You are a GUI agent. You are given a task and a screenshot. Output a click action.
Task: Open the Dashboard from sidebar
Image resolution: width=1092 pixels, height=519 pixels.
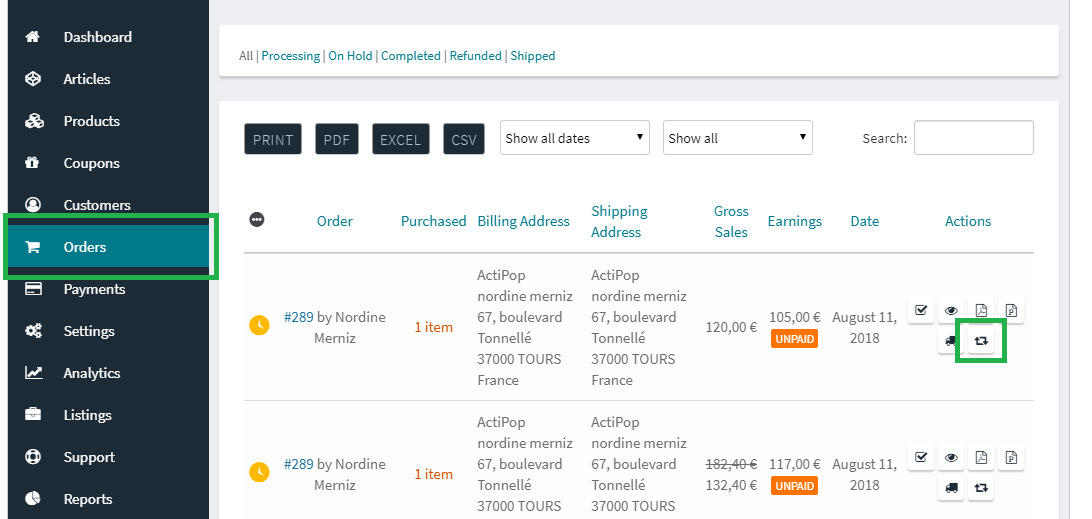point(97,37)
